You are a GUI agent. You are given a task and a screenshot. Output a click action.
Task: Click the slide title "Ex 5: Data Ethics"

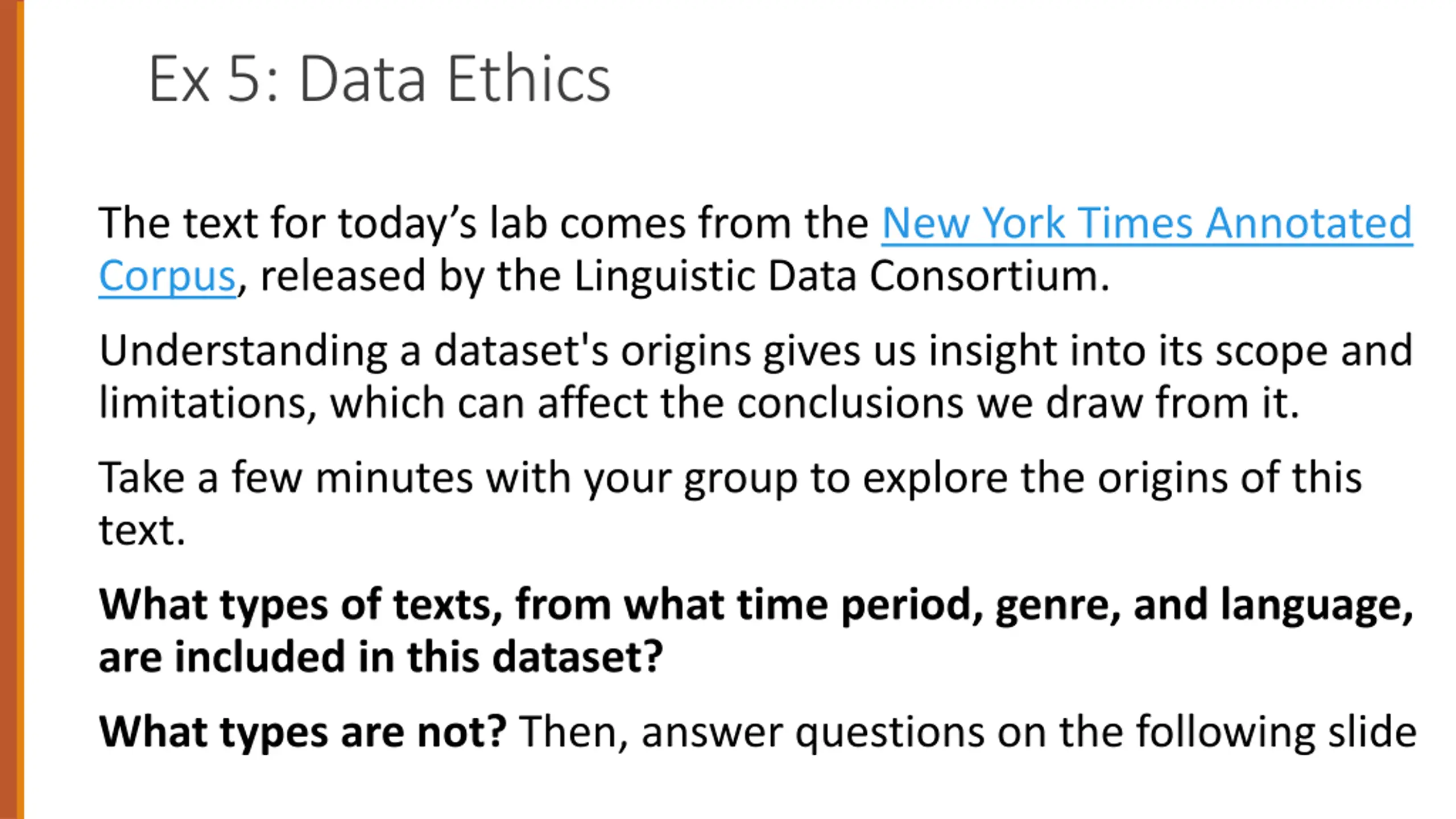pyautogui.click(x=379, y=78)
